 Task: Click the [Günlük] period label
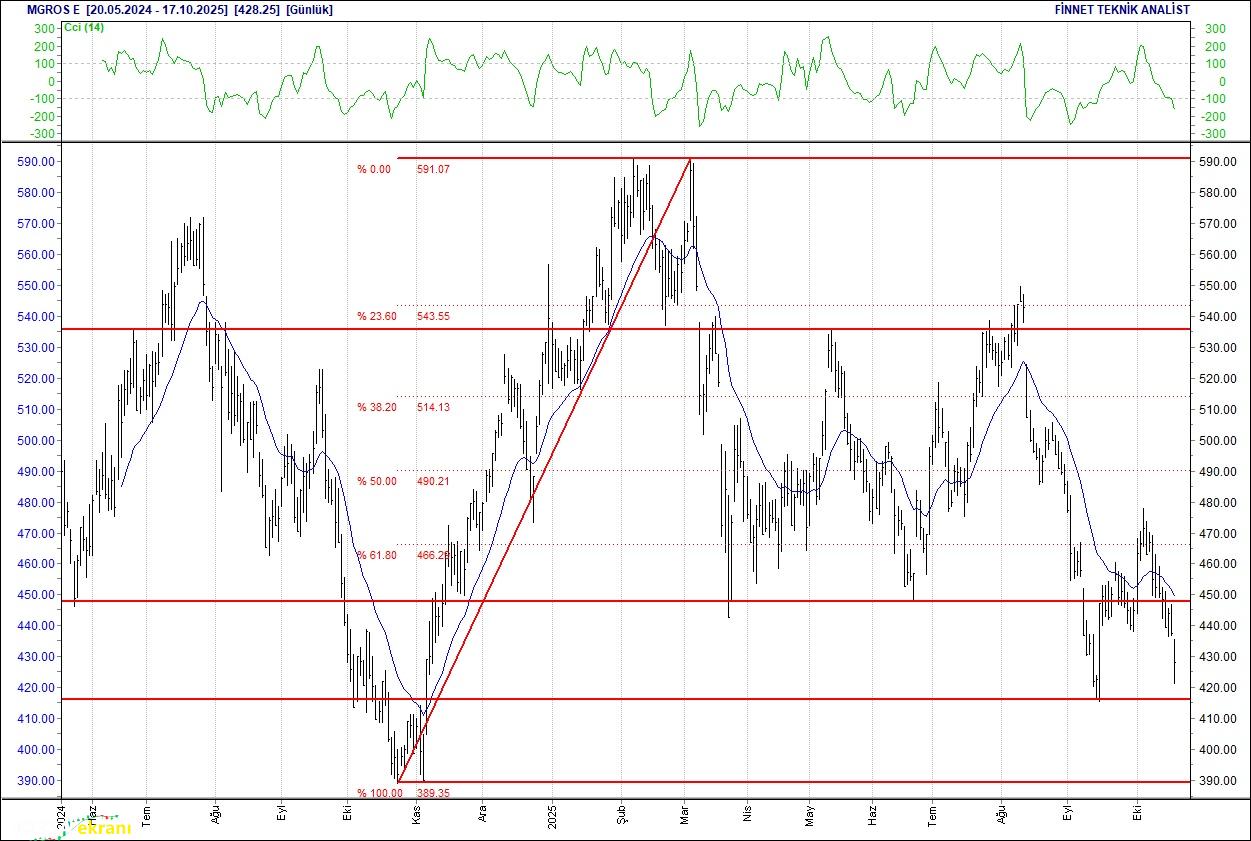click(x=311, y=9)
